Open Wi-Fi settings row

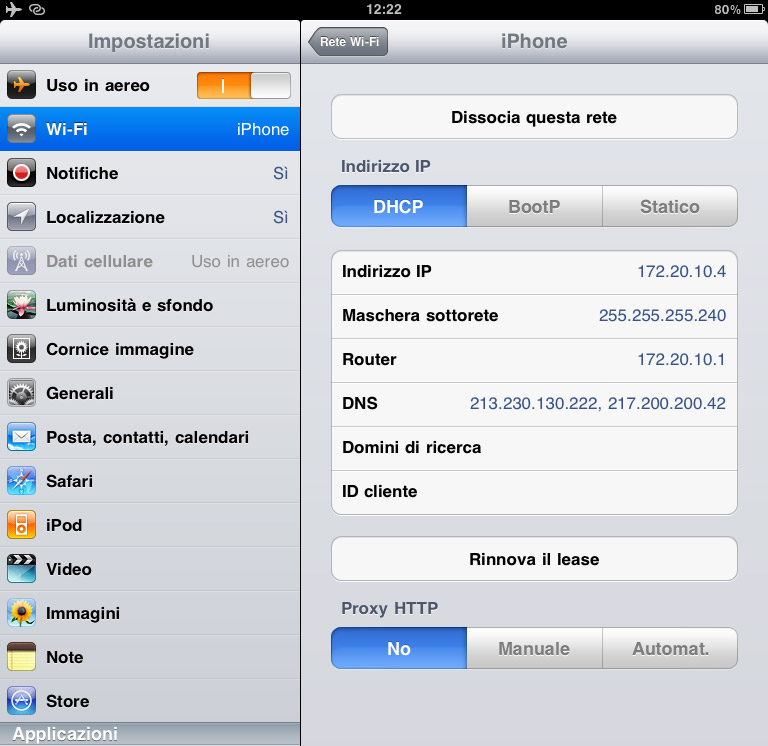[x=150, y=129]
